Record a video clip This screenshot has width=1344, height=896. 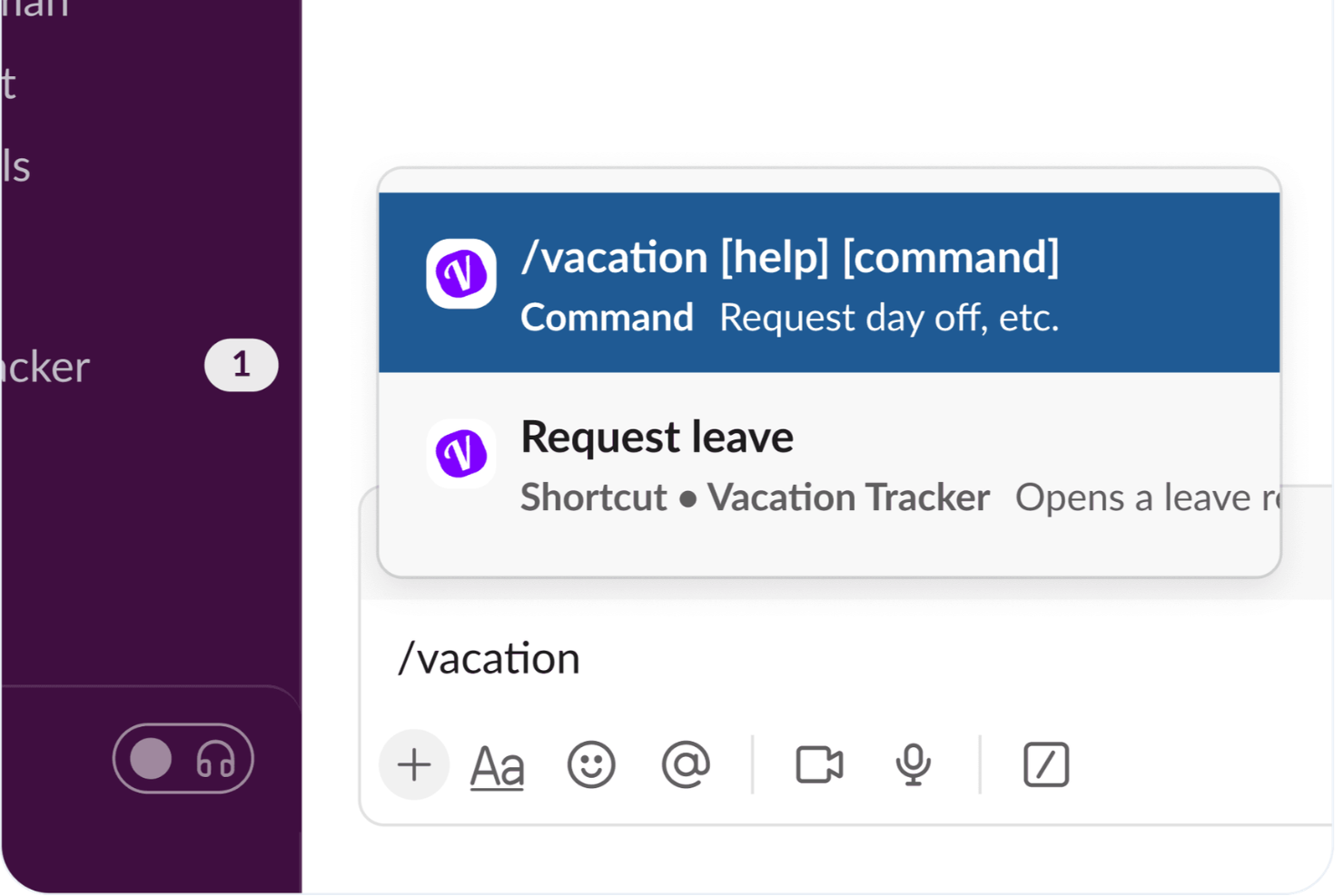[820, 764]
